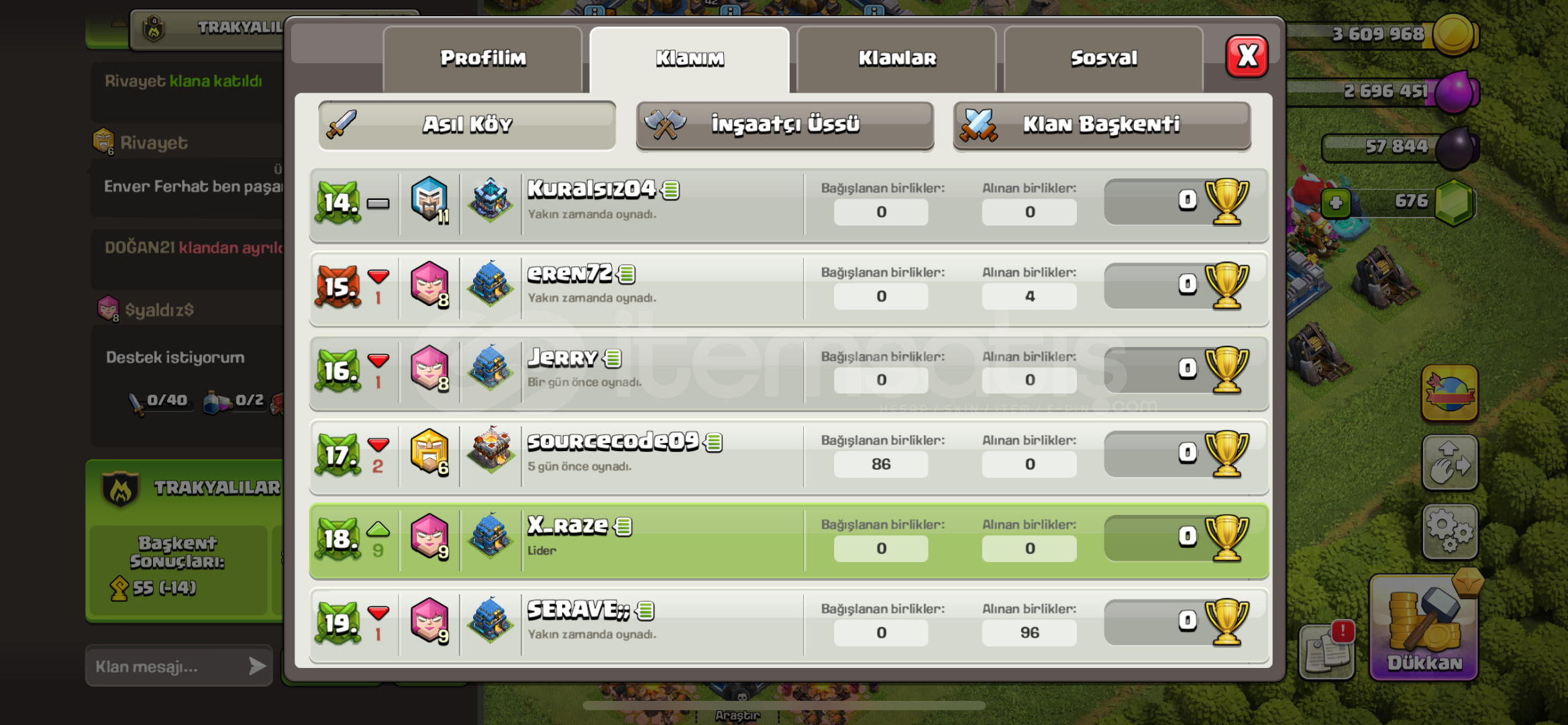The width and height of the screenshot is (1568, 725).
Task: Open the settings gears icon
Action: (x=1450, y=532)
